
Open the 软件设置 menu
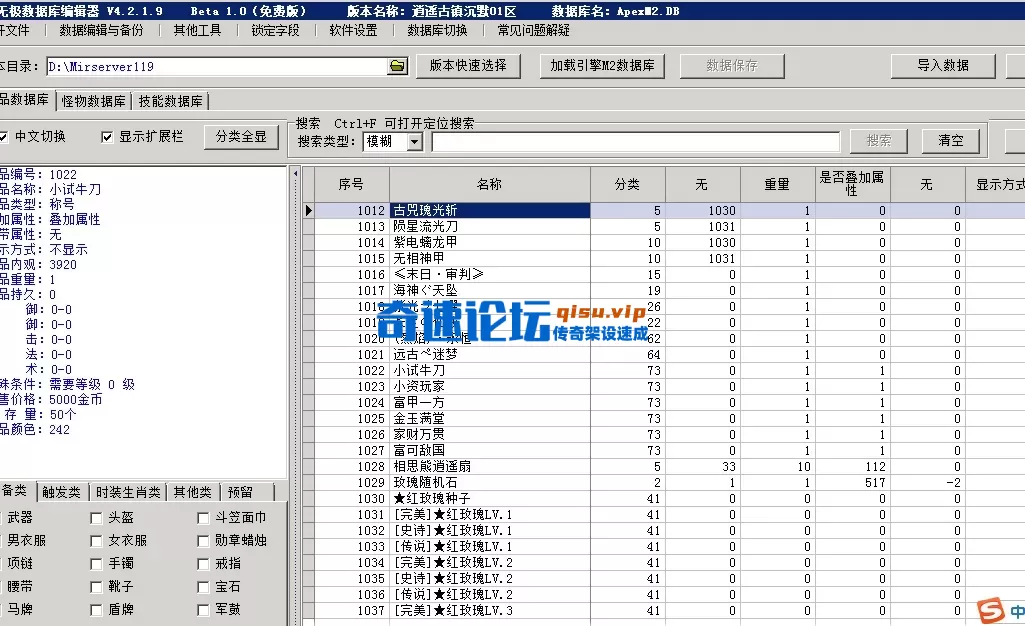pos(353,30)
